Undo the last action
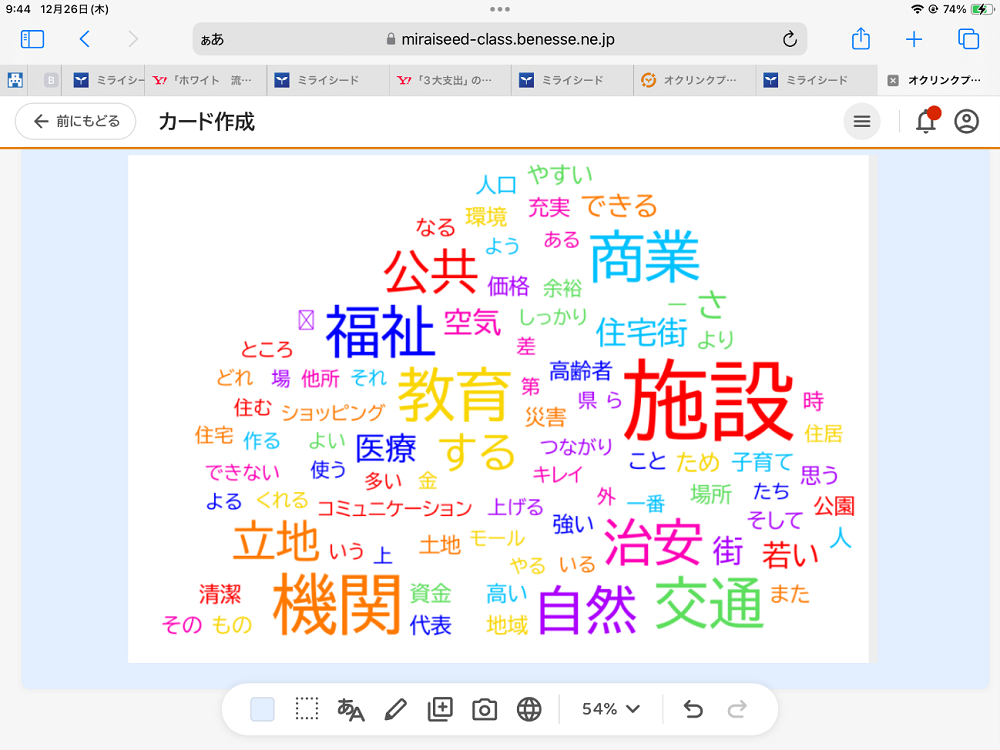Screen dimensions: 1000x750 point(693,709)
